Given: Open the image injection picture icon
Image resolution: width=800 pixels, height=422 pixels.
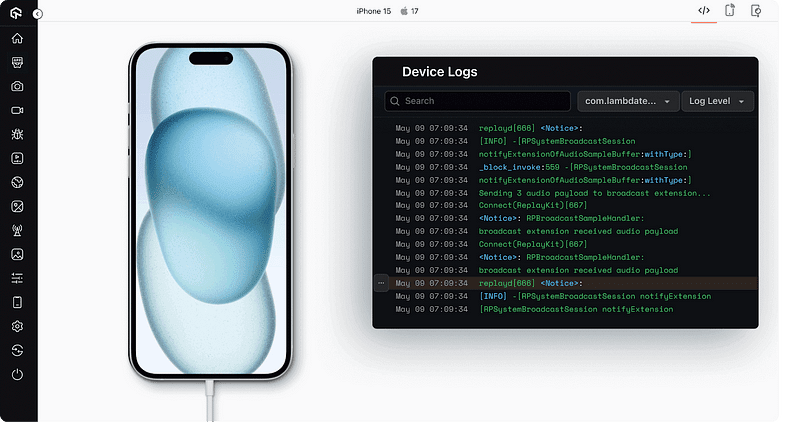Looking at the screenshot, I should (x=17, y=254).
